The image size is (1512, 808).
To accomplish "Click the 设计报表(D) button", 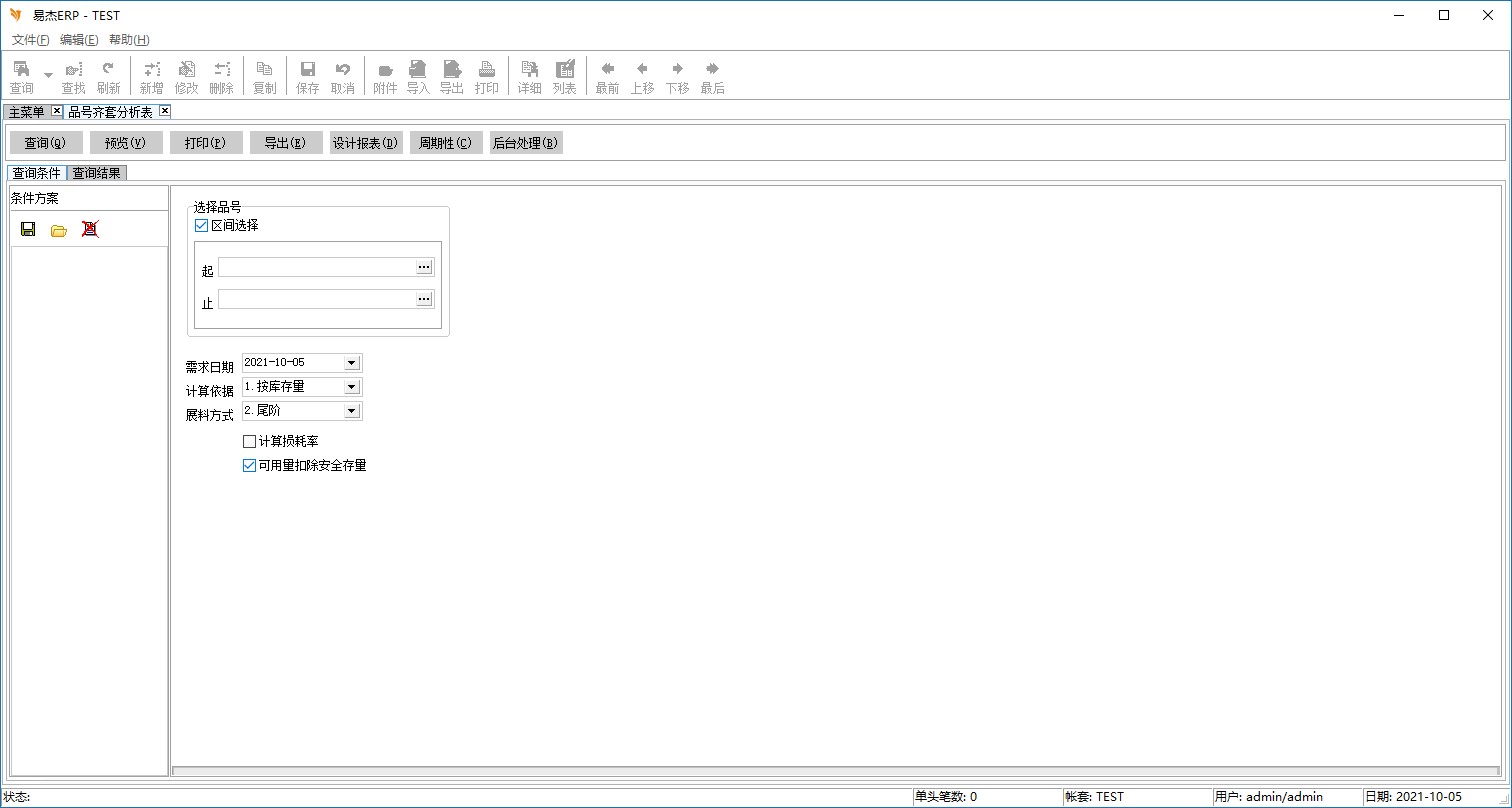I will point(366,143).
